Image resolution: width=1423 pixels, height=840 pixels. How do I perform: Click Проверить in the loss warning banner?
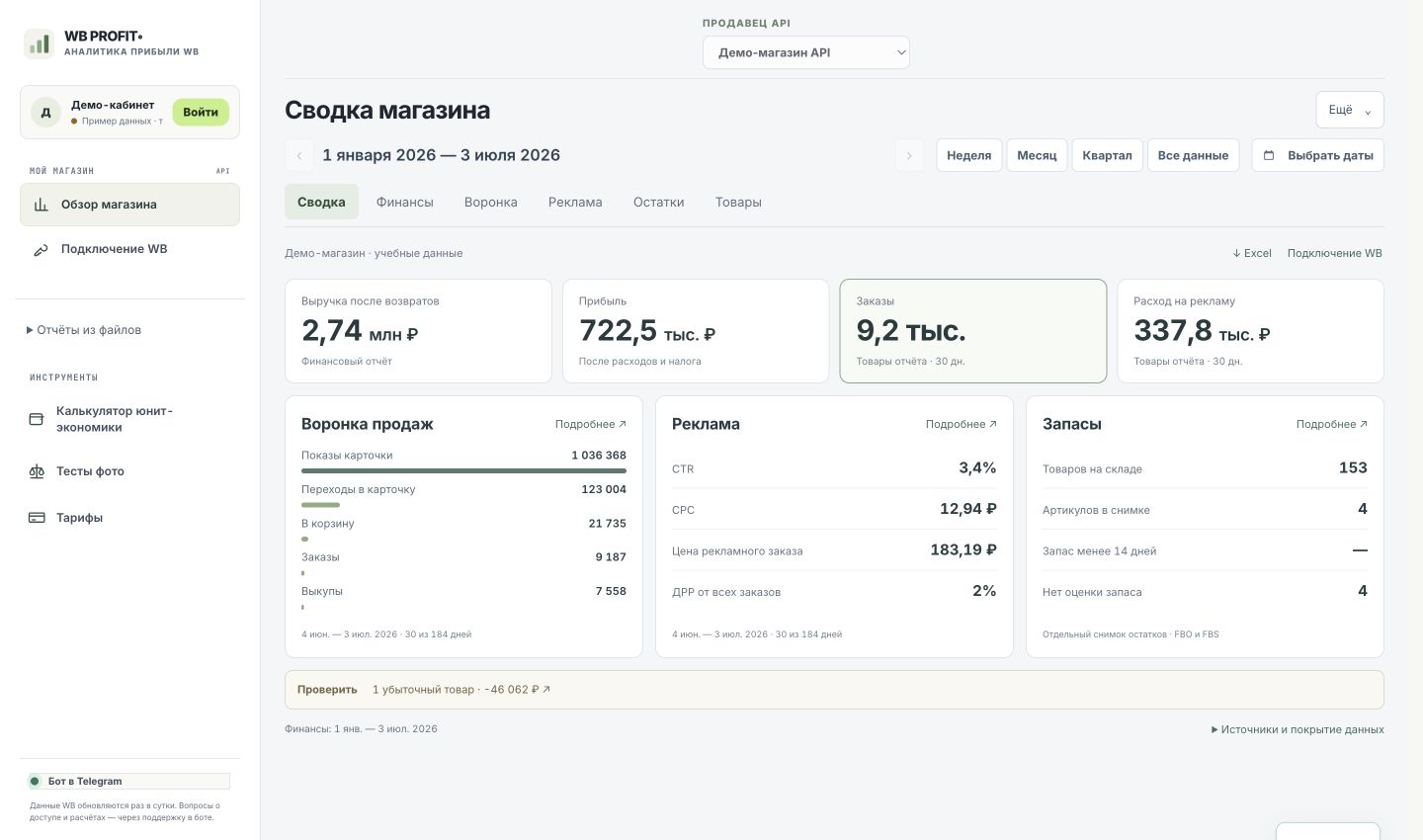click(x=327, y=690)
